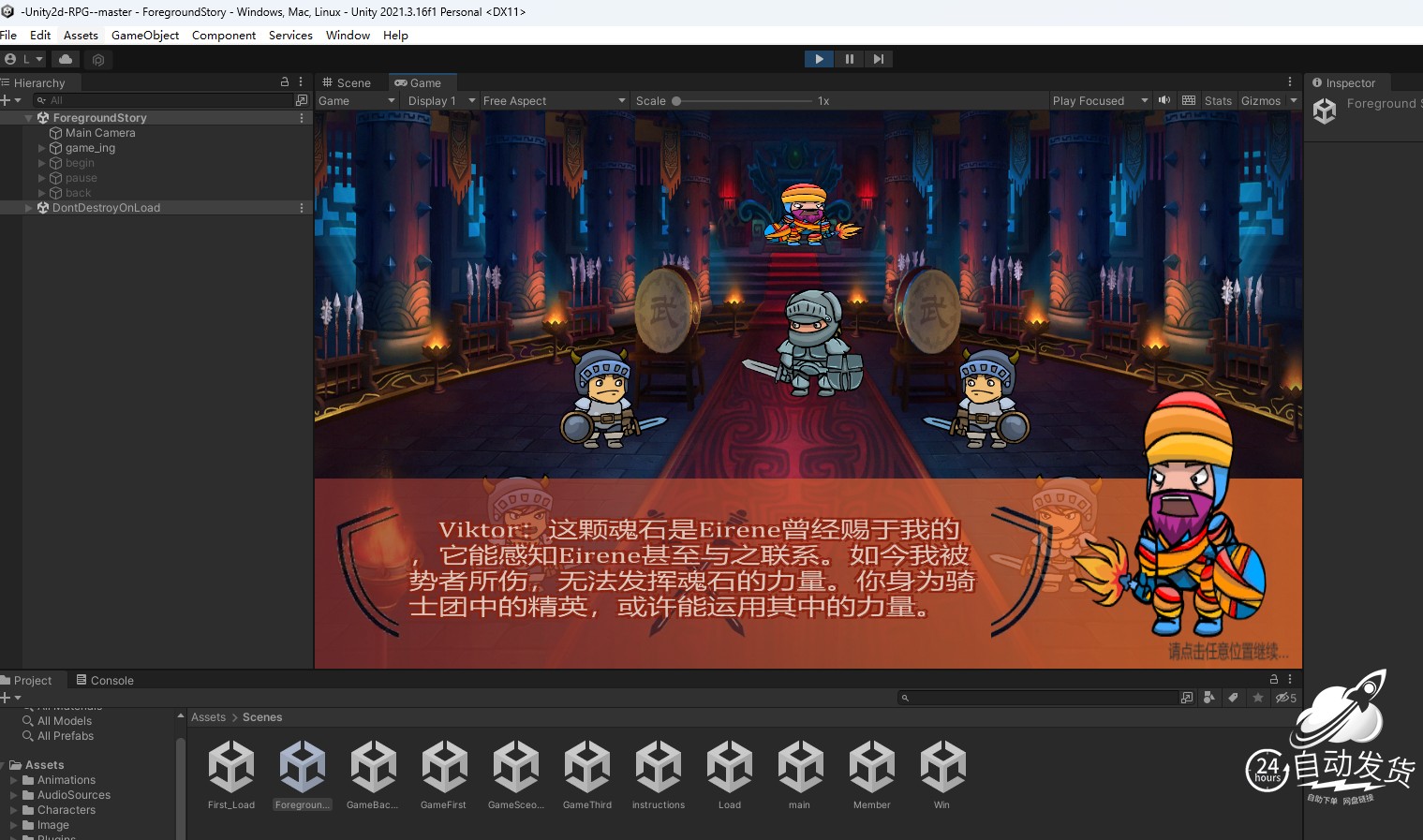Screen dimensions: 1423x840
Task: Adjust the Game view Scale slider
Action: point(742,101)
